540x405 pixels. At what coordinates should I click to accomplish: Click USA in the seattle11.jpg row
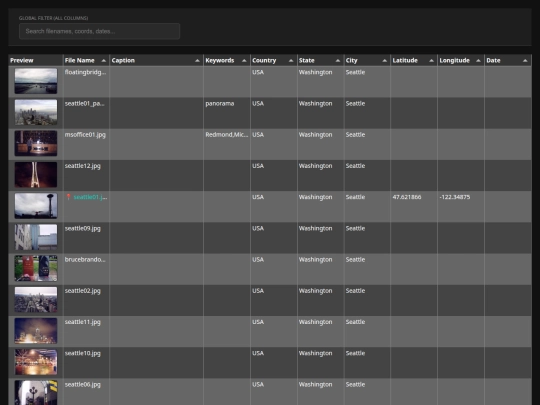[x=258, y=322]
